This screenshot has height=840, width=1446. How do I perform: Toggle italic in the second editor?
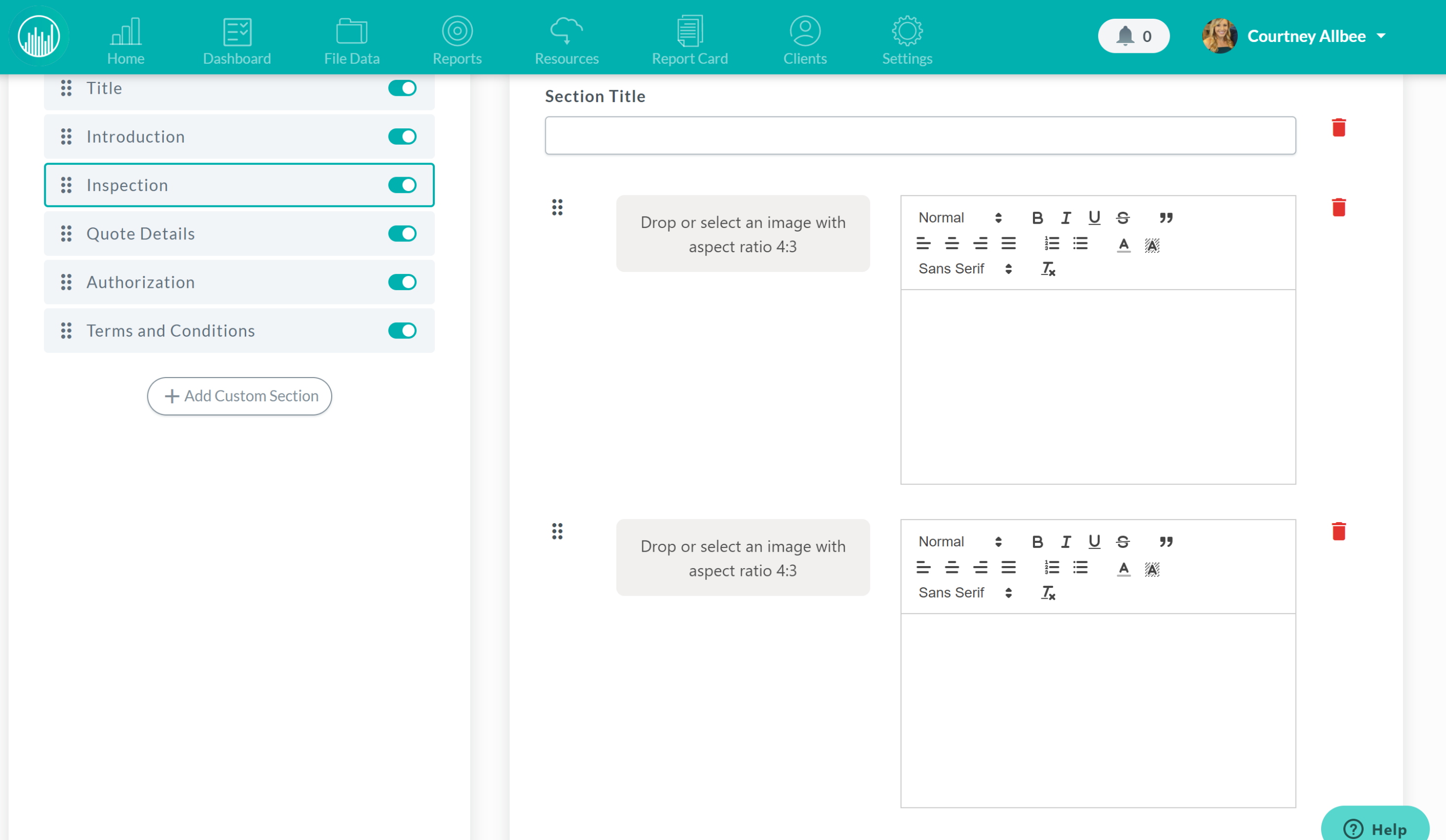point(1065,541)
